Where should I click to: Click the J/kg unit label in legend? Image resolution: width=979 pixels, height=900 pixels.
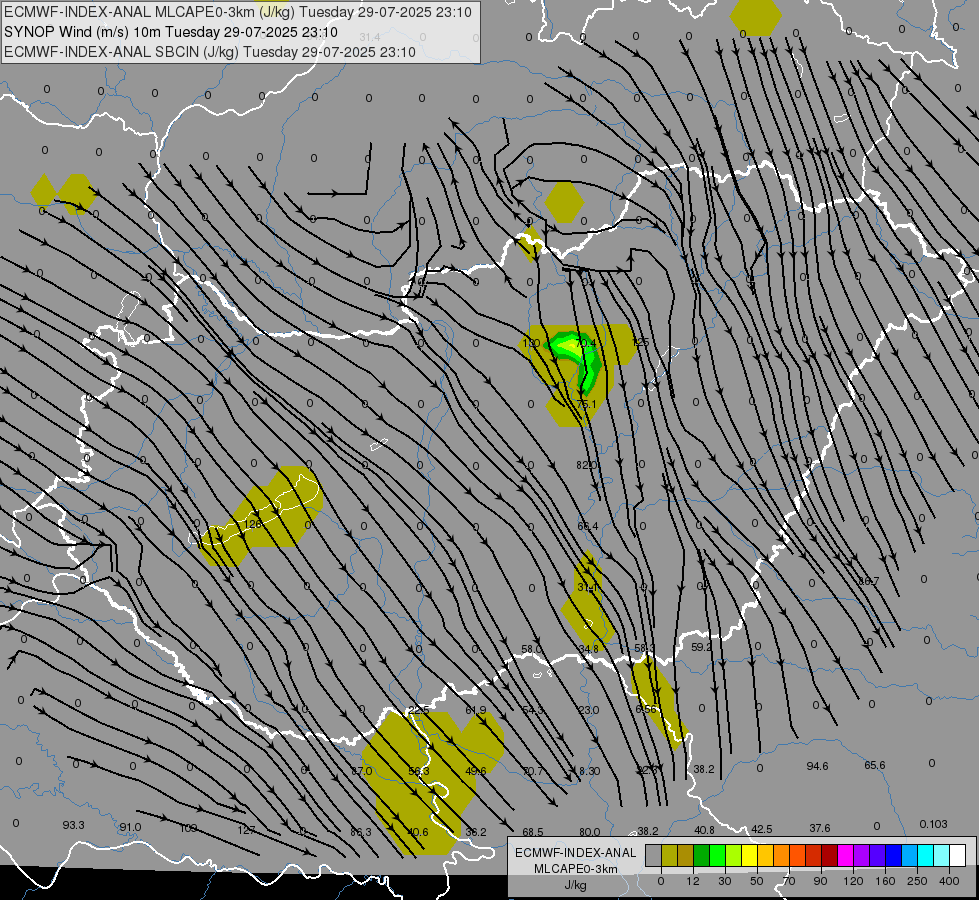click(x=576, y=884)
